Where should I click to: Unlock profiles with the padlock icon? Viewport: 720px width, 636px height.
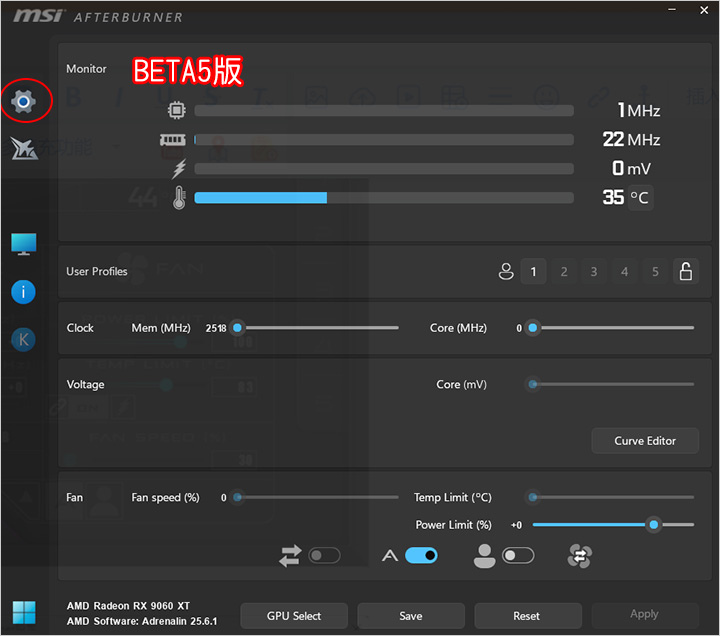coord(686,271)
